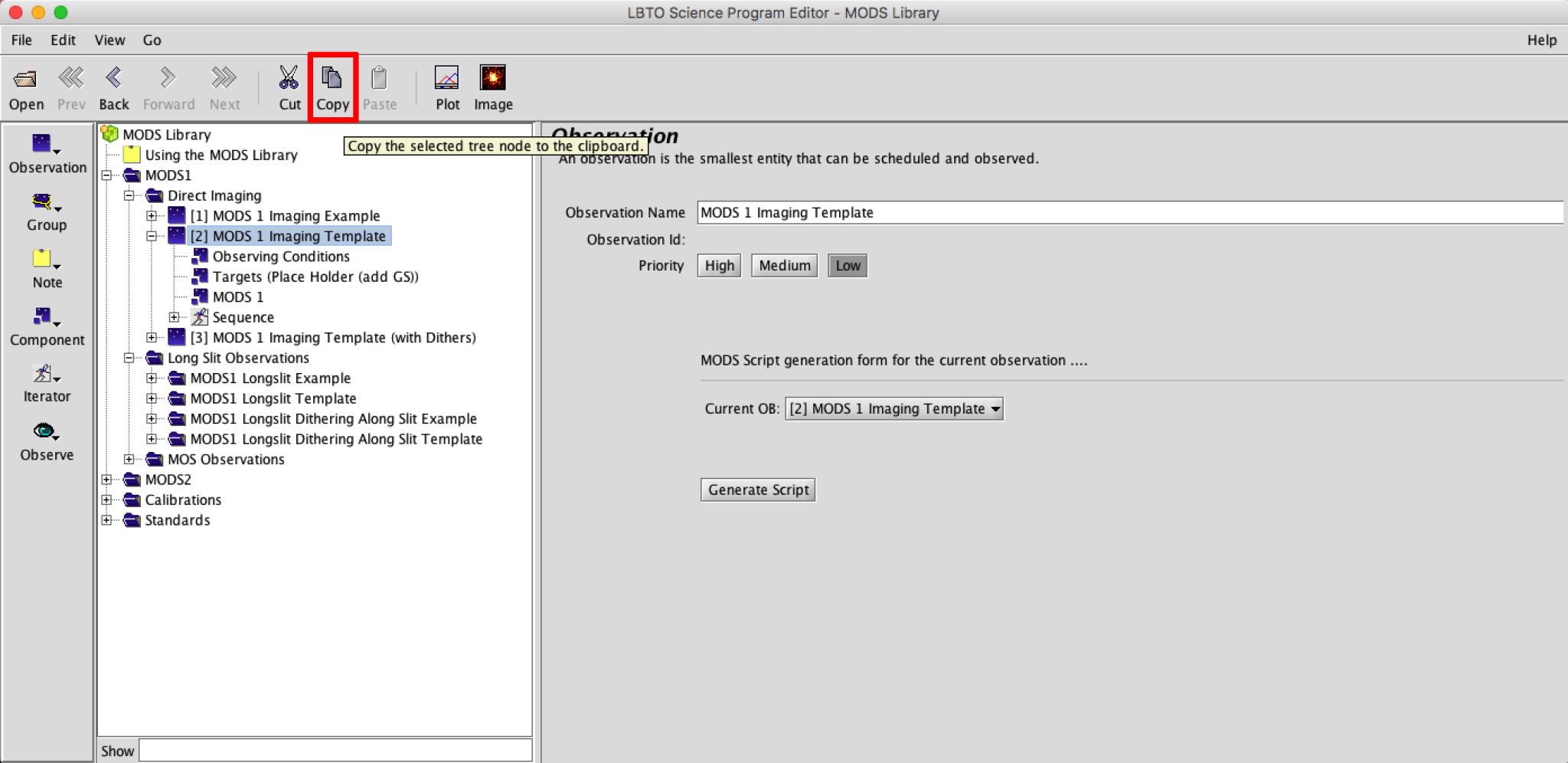Open the Help menu
Viewport: 1568px width, 763px height.
(1541, 40)
